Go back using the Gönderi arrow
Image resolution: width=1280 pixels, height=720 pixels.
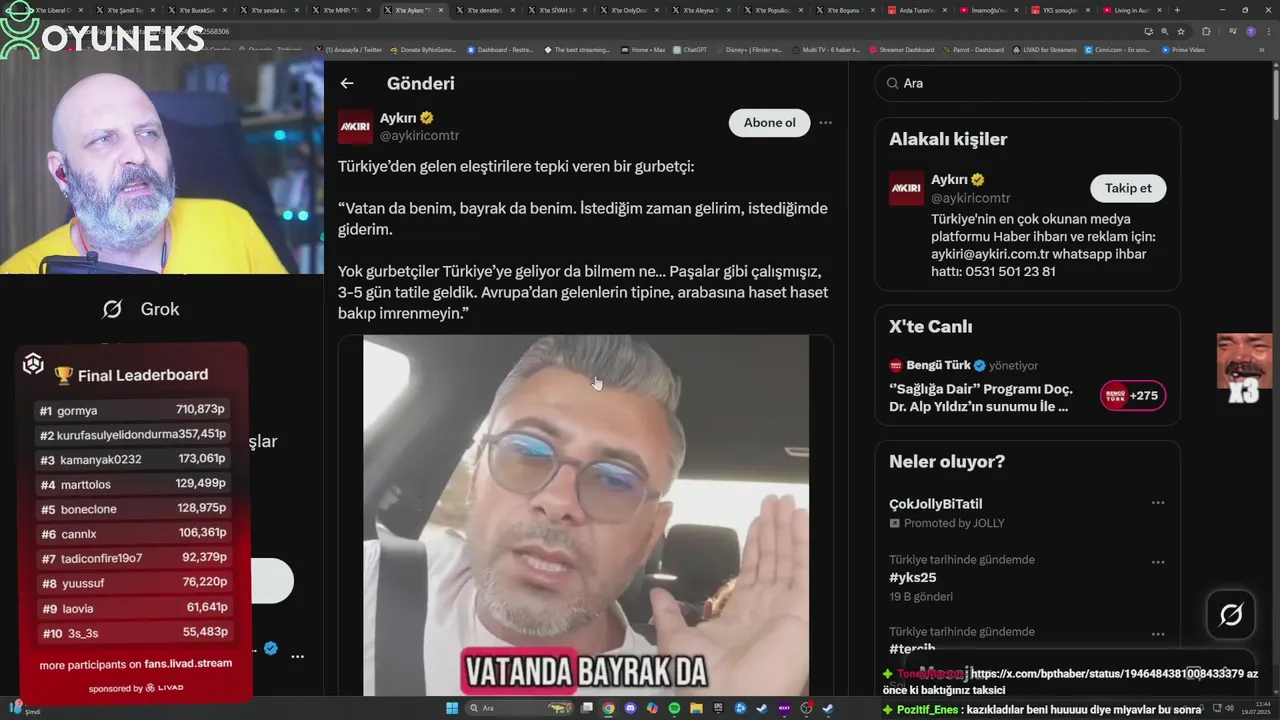347,84
